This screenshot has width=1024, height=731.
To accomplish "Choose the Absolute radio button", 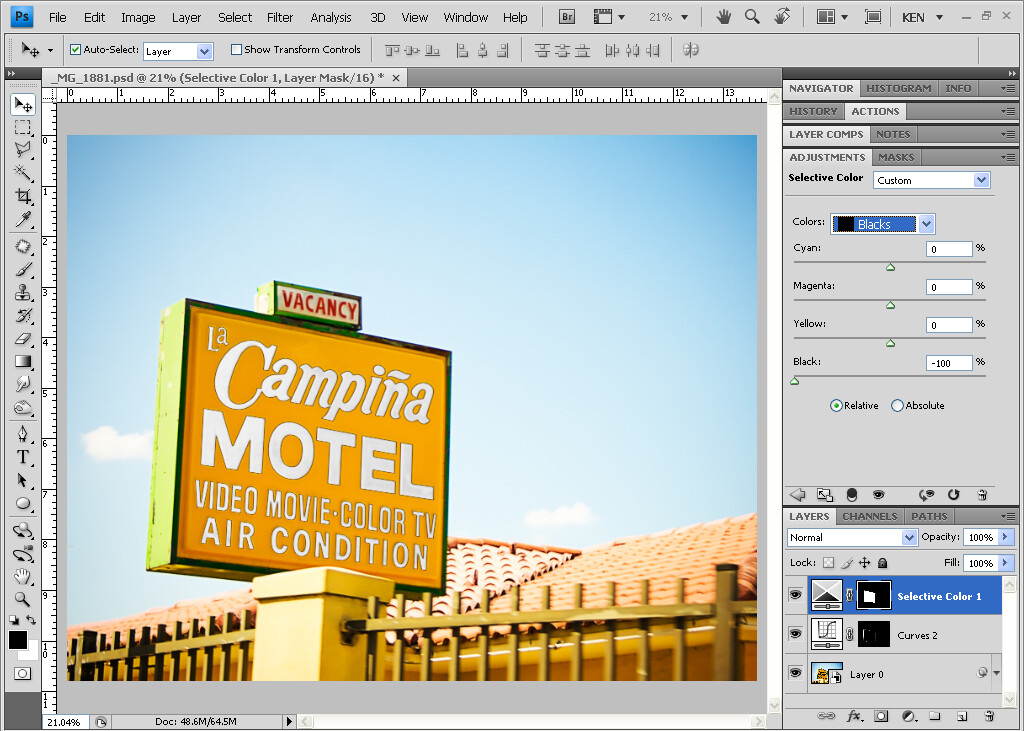I will click(897, 406).
